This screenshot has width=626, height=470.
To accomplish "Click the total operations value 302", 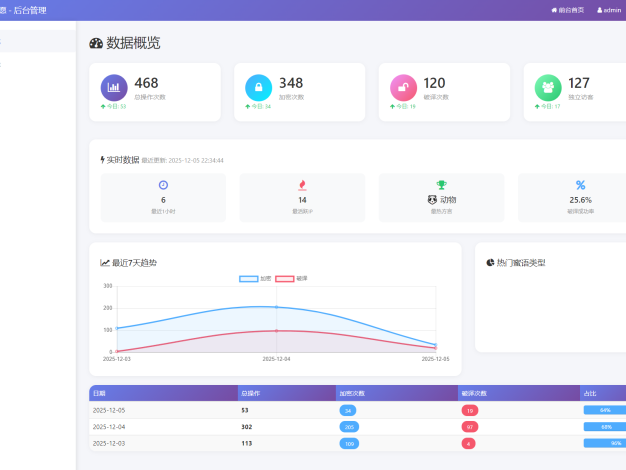I will click(247, 427).
